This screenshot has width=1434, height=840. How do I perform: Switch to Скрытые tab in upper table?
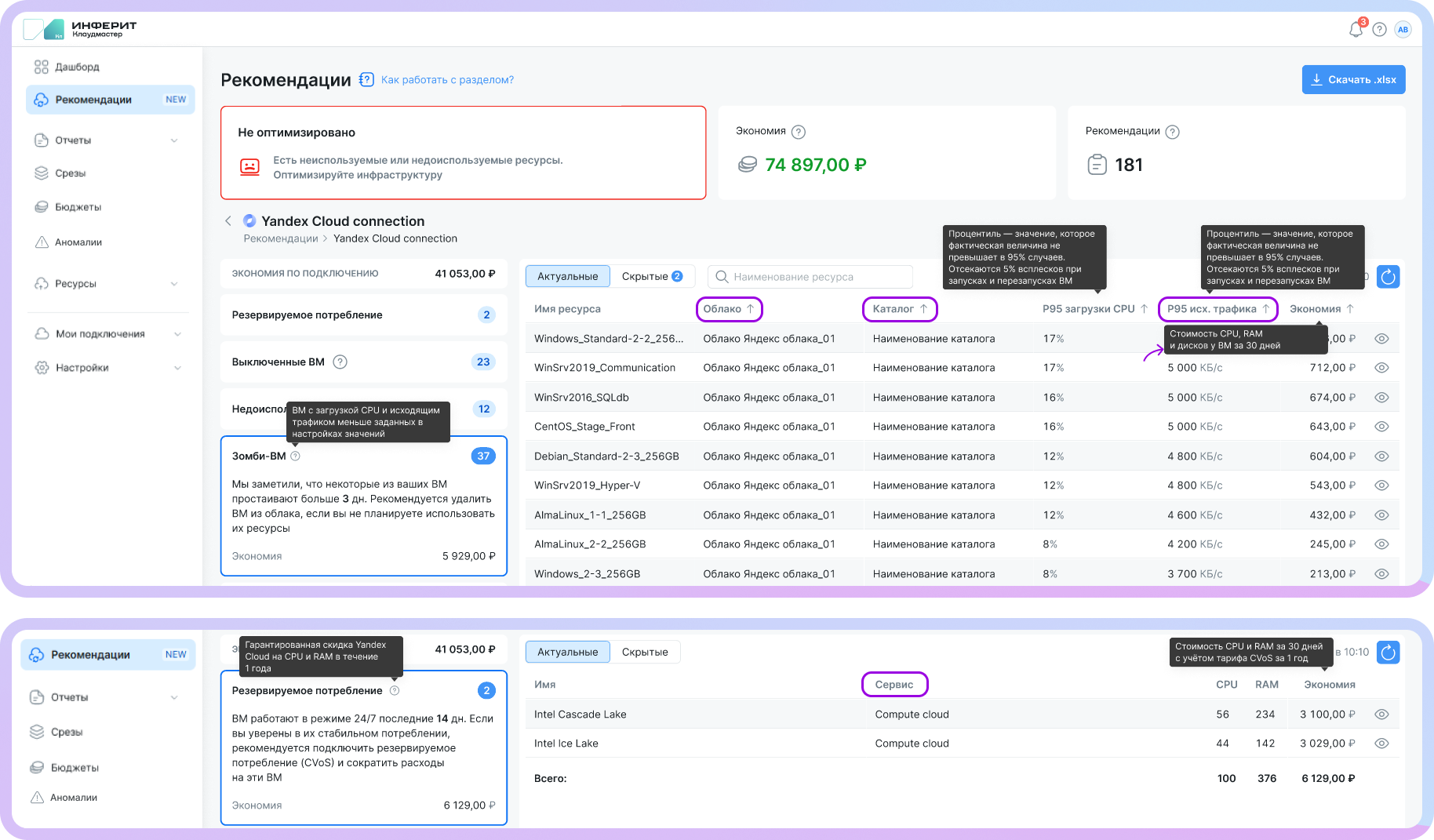coord(651,276)
